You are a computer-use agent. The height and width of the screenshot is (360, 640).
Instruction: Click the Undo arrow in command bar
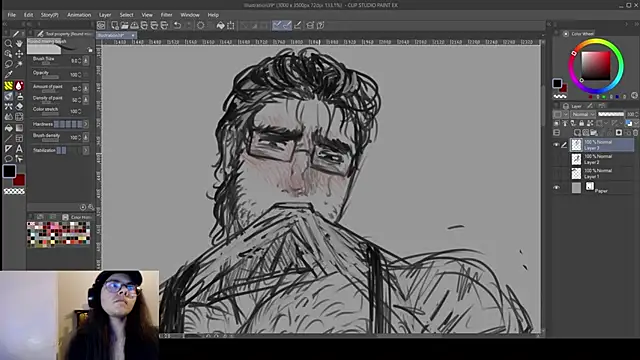tap(177, 25)
